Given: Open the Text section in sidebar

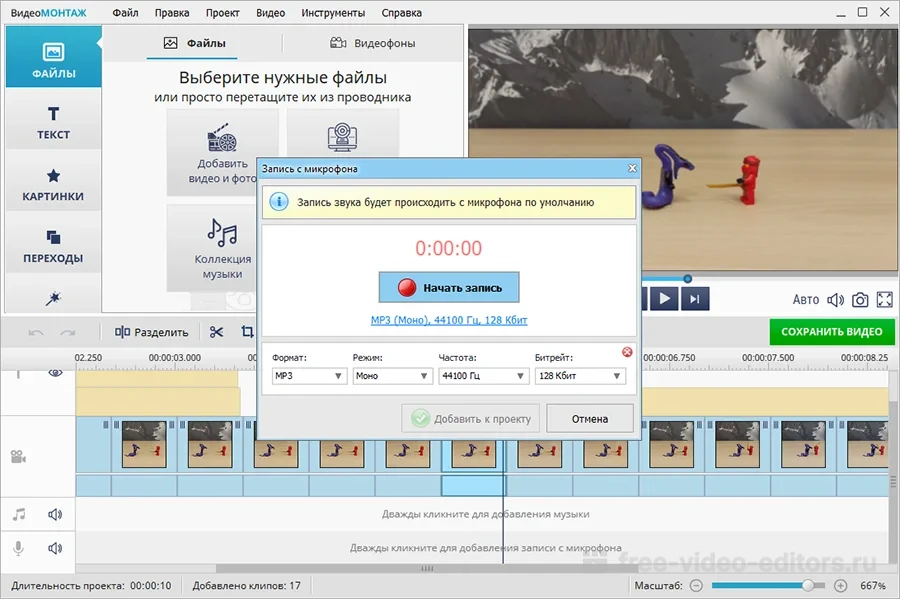Looking at the screenshot, I should coord(53,123).
